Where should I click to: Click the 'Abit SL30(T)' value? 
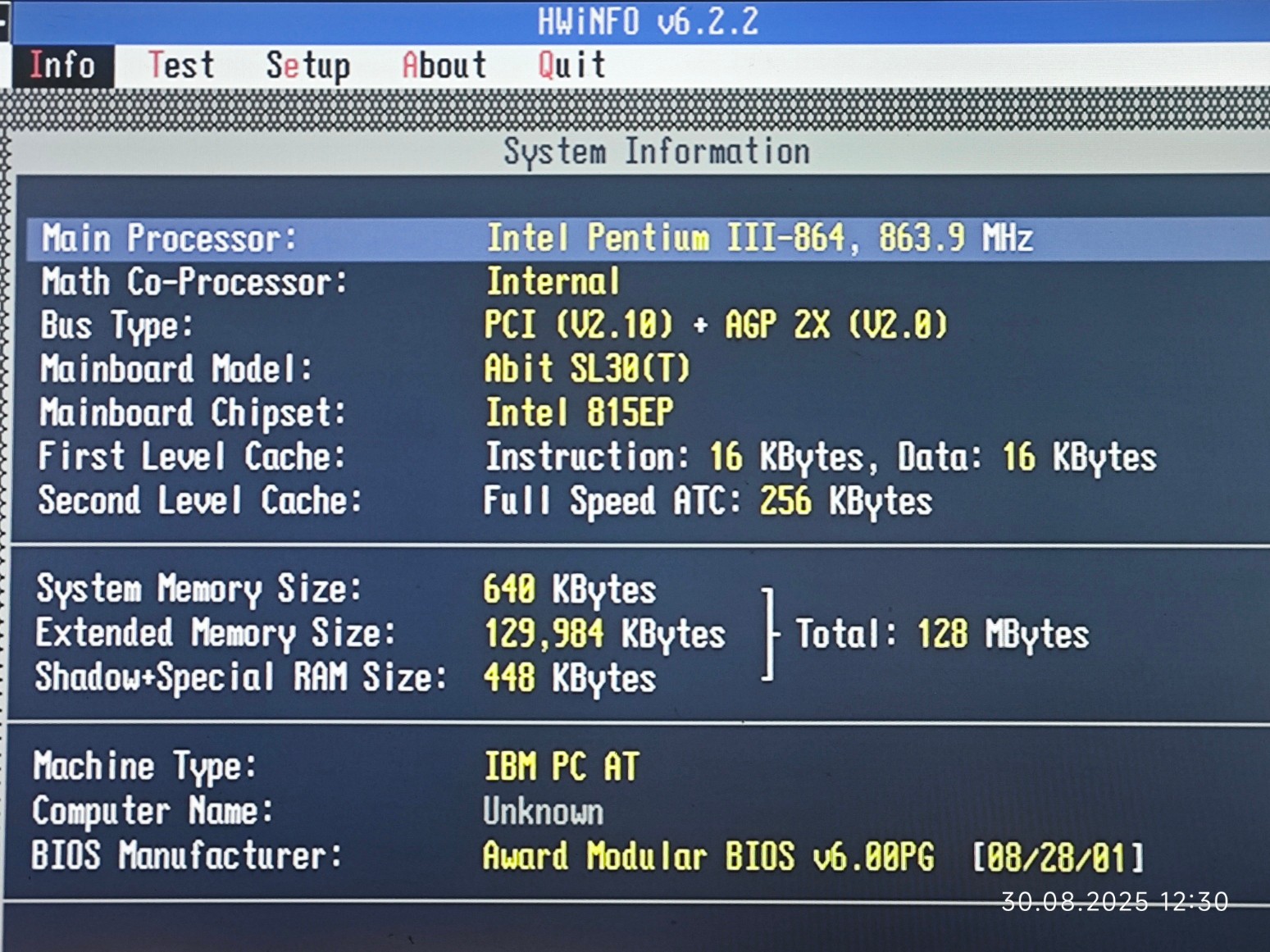587,368
